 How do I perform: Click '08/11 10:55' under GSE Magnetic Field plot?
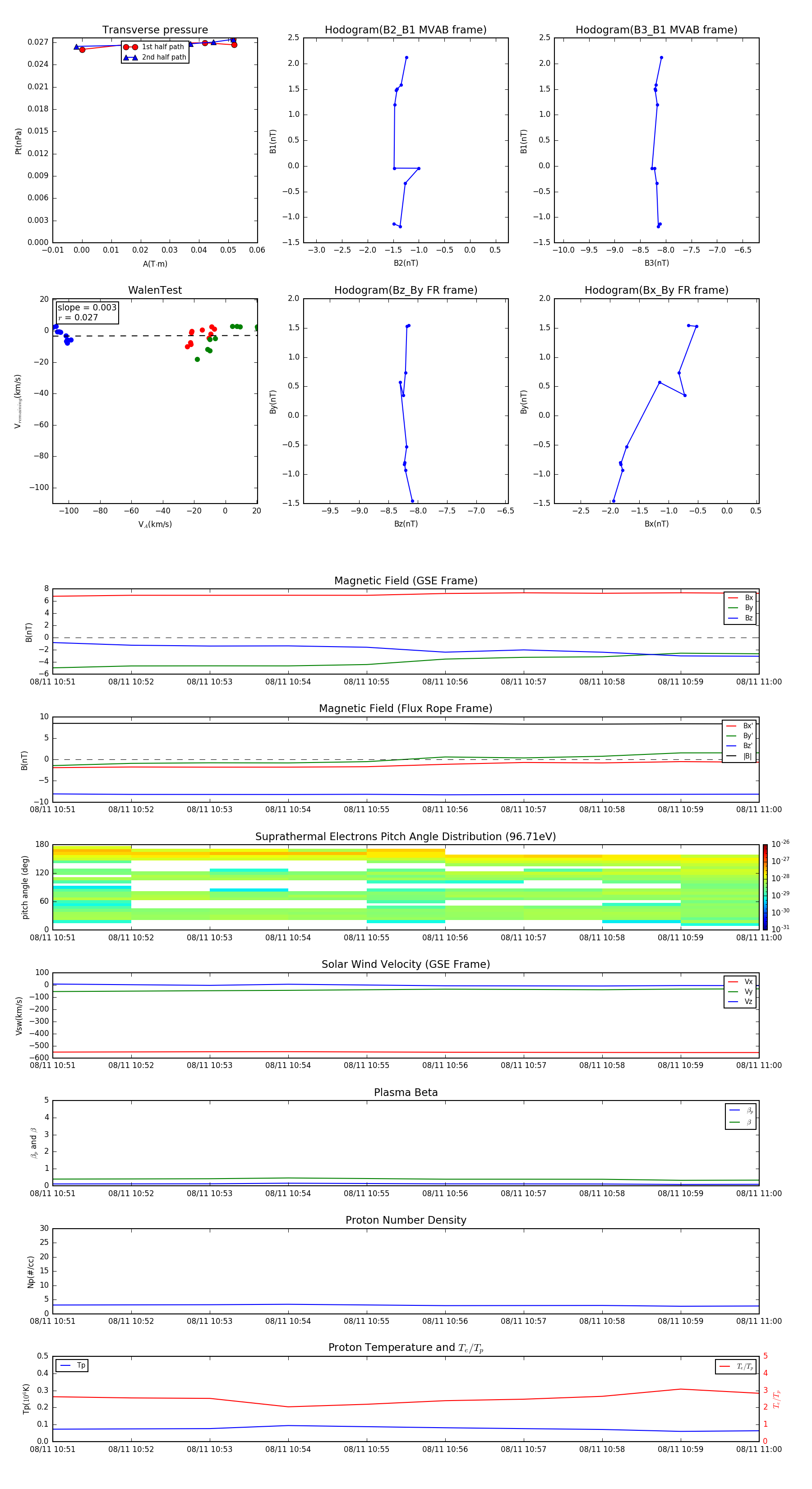tap(366, 682)
